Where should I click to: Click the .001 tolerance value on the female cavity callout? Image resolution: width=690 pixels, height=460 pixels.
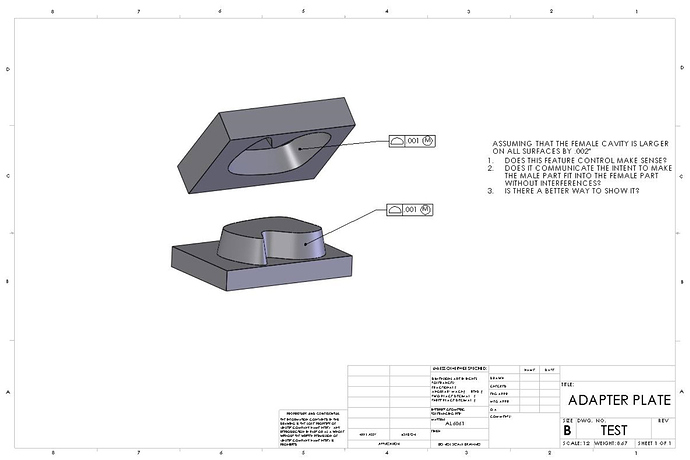[x=413, y=141]
